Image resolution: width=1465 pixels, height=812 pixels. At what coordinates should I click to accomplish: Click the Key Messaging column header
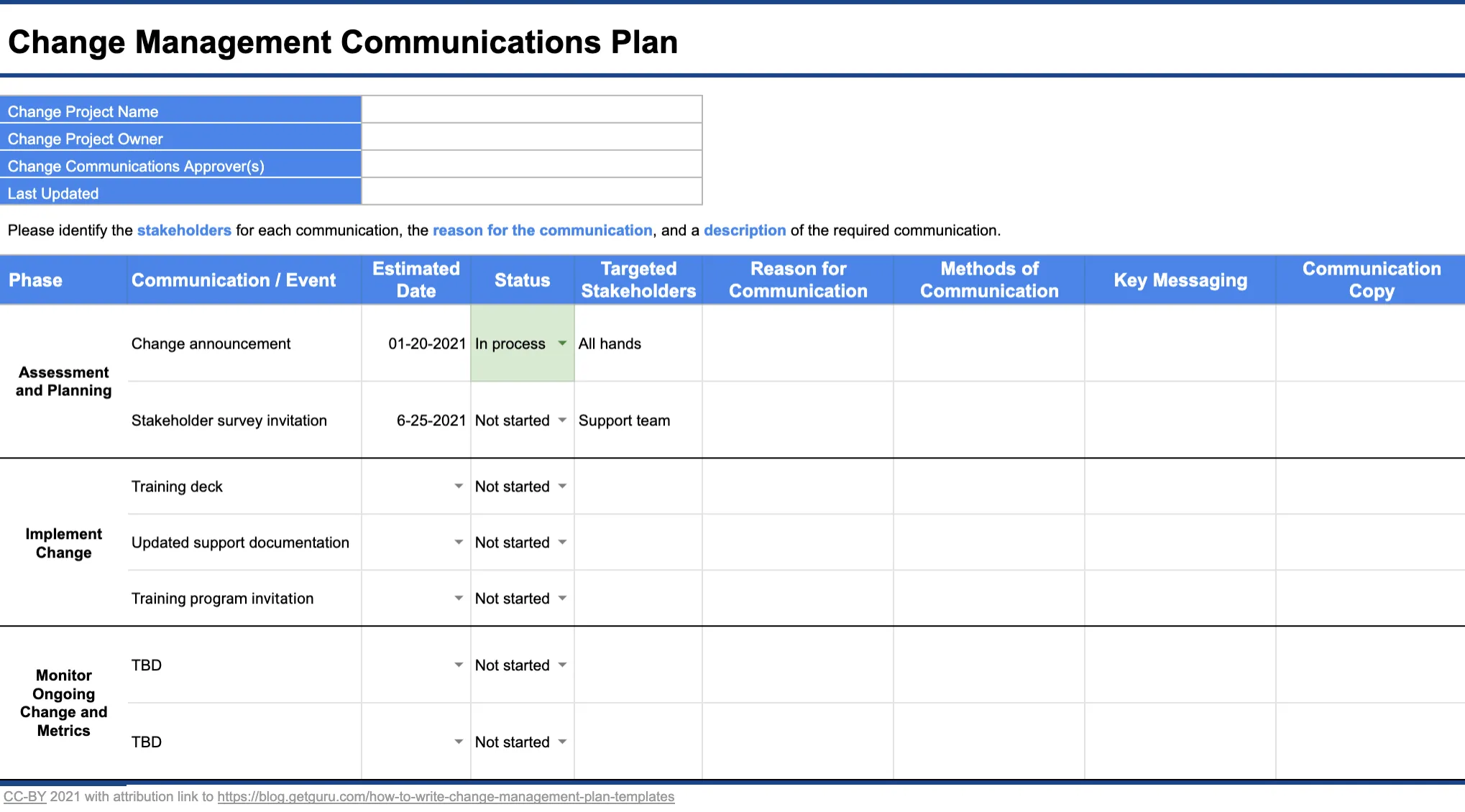[x=1179, y=280]
